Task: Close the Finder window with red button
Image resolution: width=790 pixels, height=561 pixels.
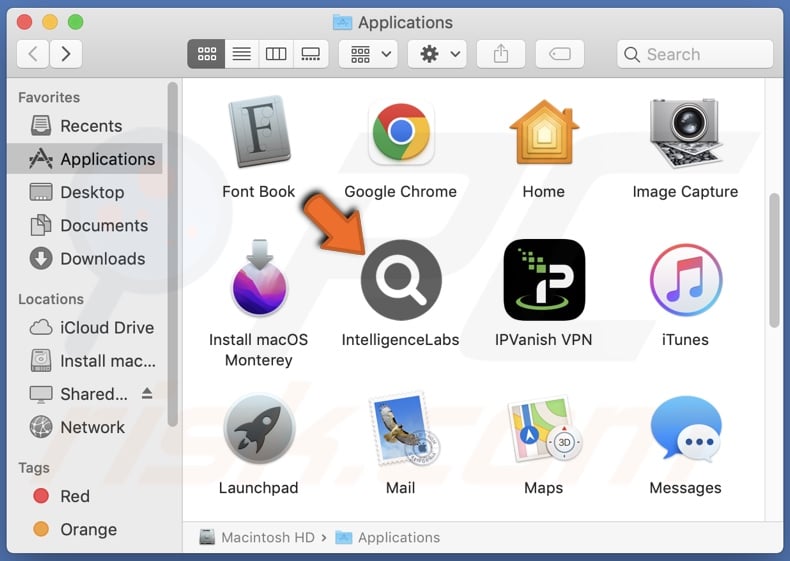Action: 24,22
